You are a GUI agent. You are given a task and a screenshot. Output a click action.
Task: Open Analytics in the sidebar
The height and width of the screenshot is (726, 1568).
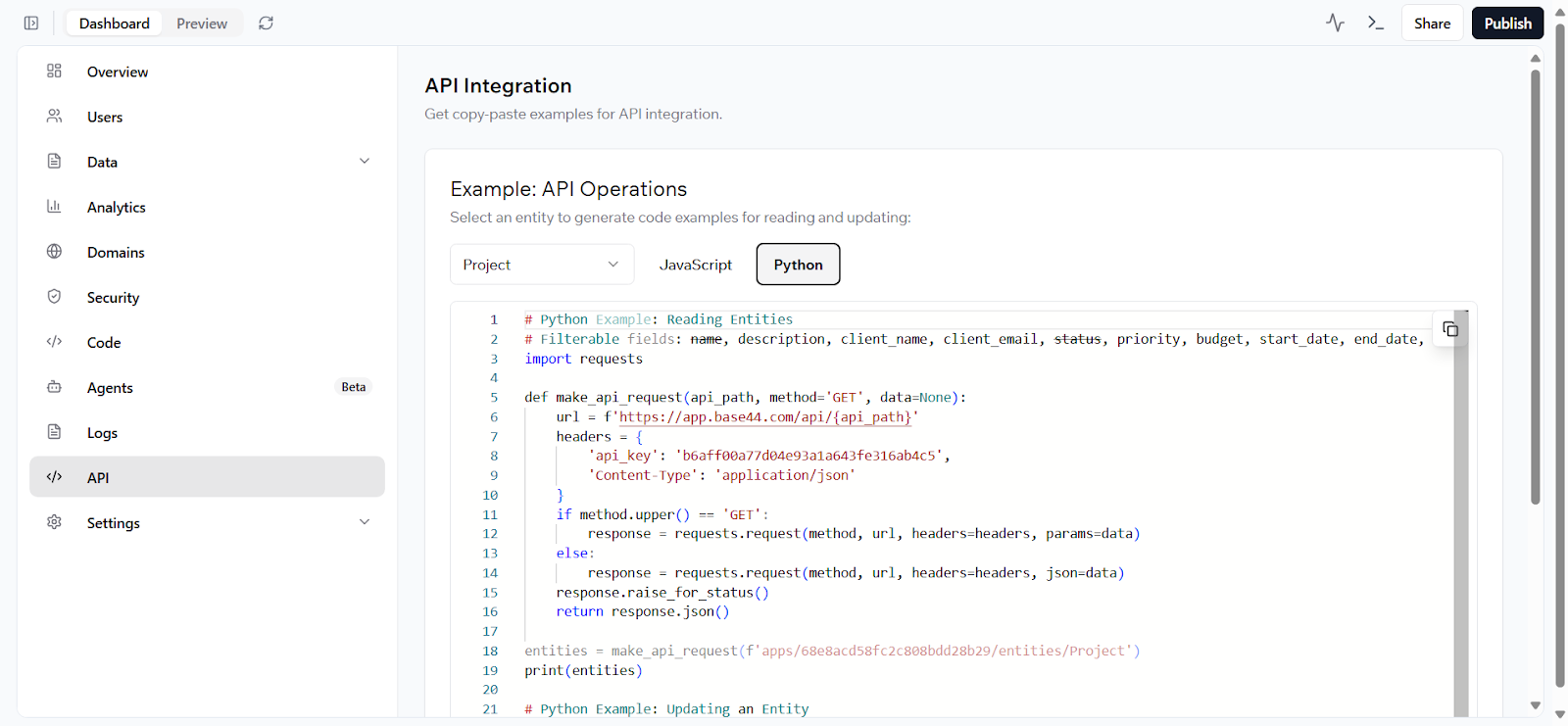click(x=207, y=207)
